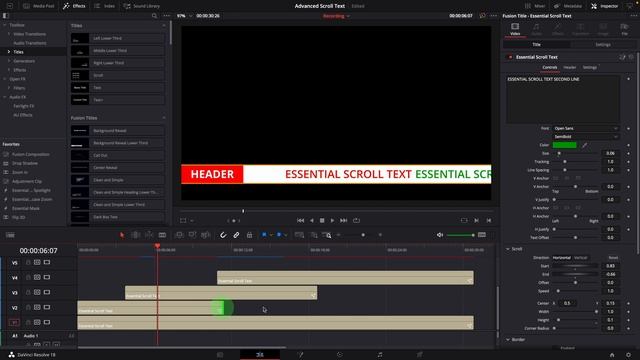Select the Blade Edit Mode tool
640x360 pixels.
pos(162,235)
